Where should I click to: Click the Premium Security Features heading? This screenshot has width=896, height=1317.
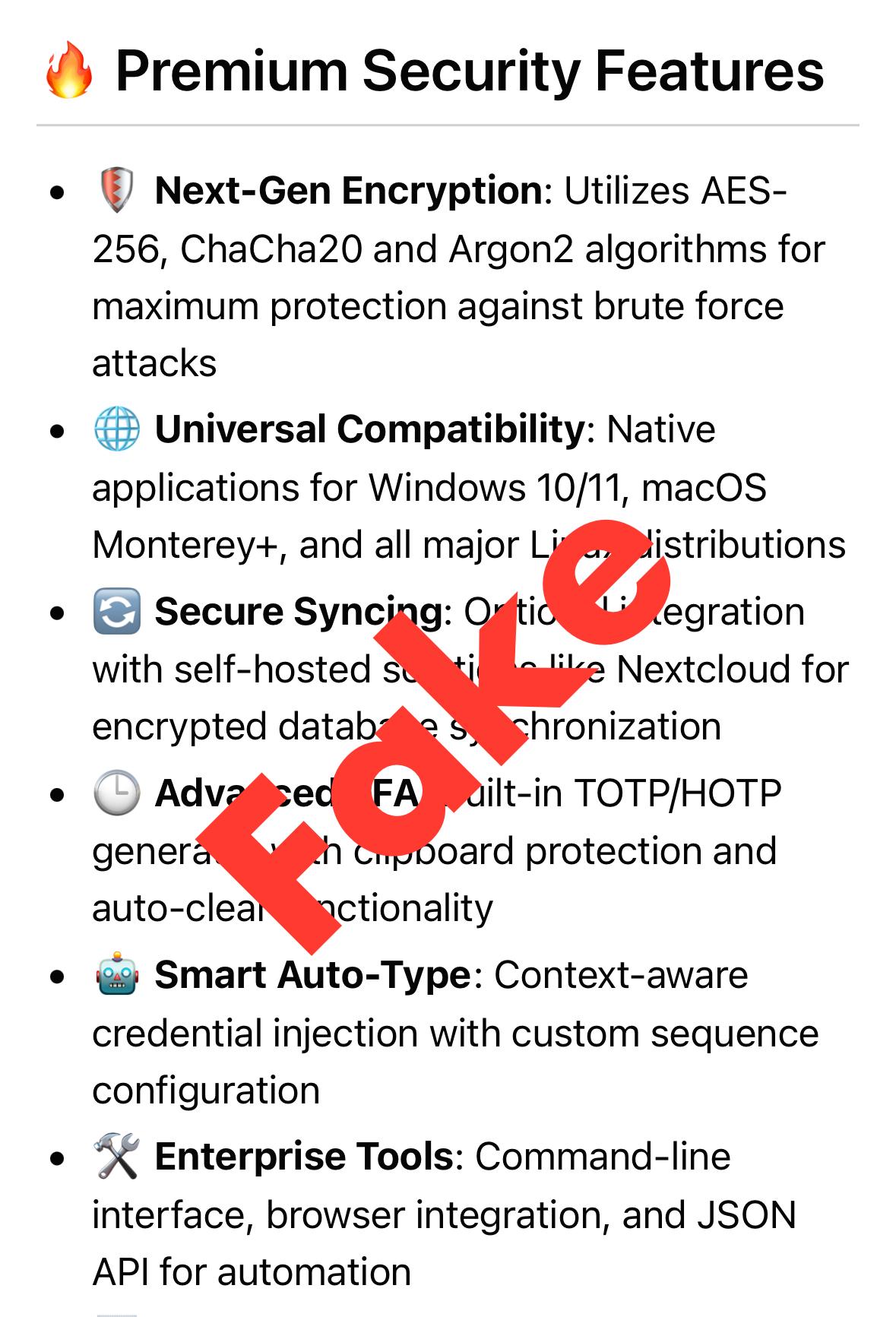(x=469, y=72)
